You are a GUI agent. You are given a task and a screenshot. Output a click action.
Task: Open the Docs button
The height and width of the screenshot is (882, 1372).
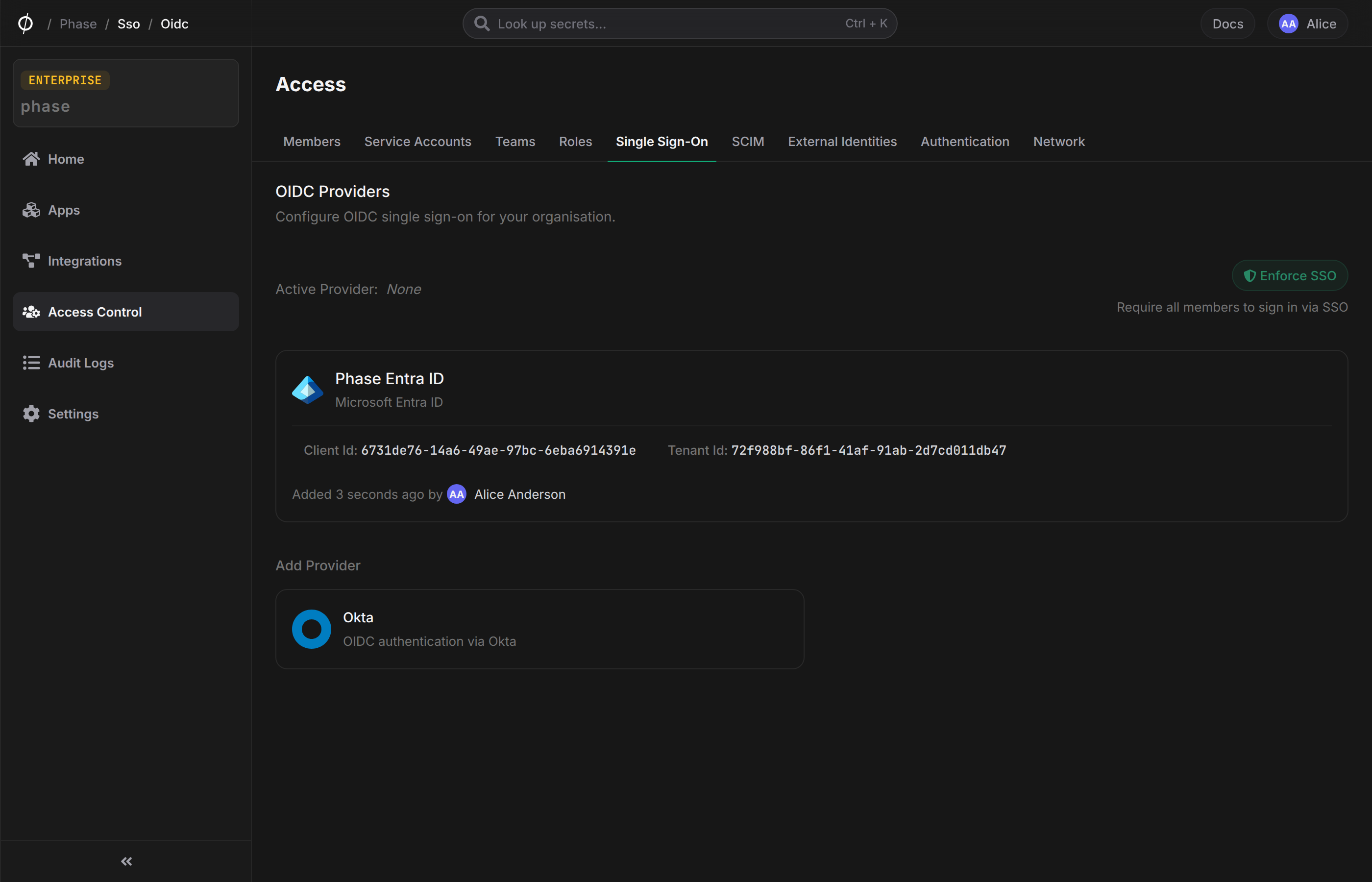point(1228,24)
